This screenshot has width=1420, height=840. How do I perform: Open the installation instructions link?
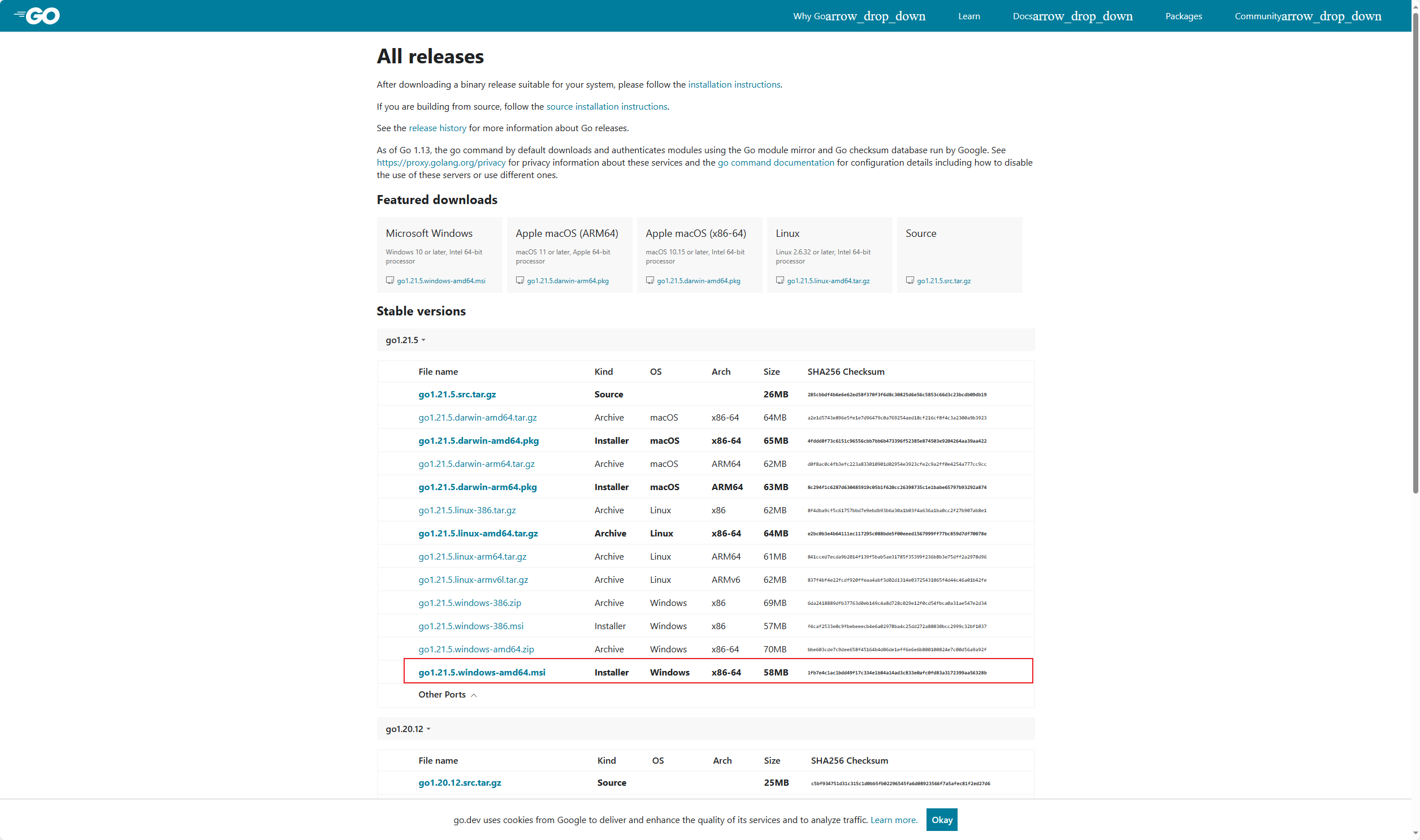pyautogui.click(x=734, y=84)
